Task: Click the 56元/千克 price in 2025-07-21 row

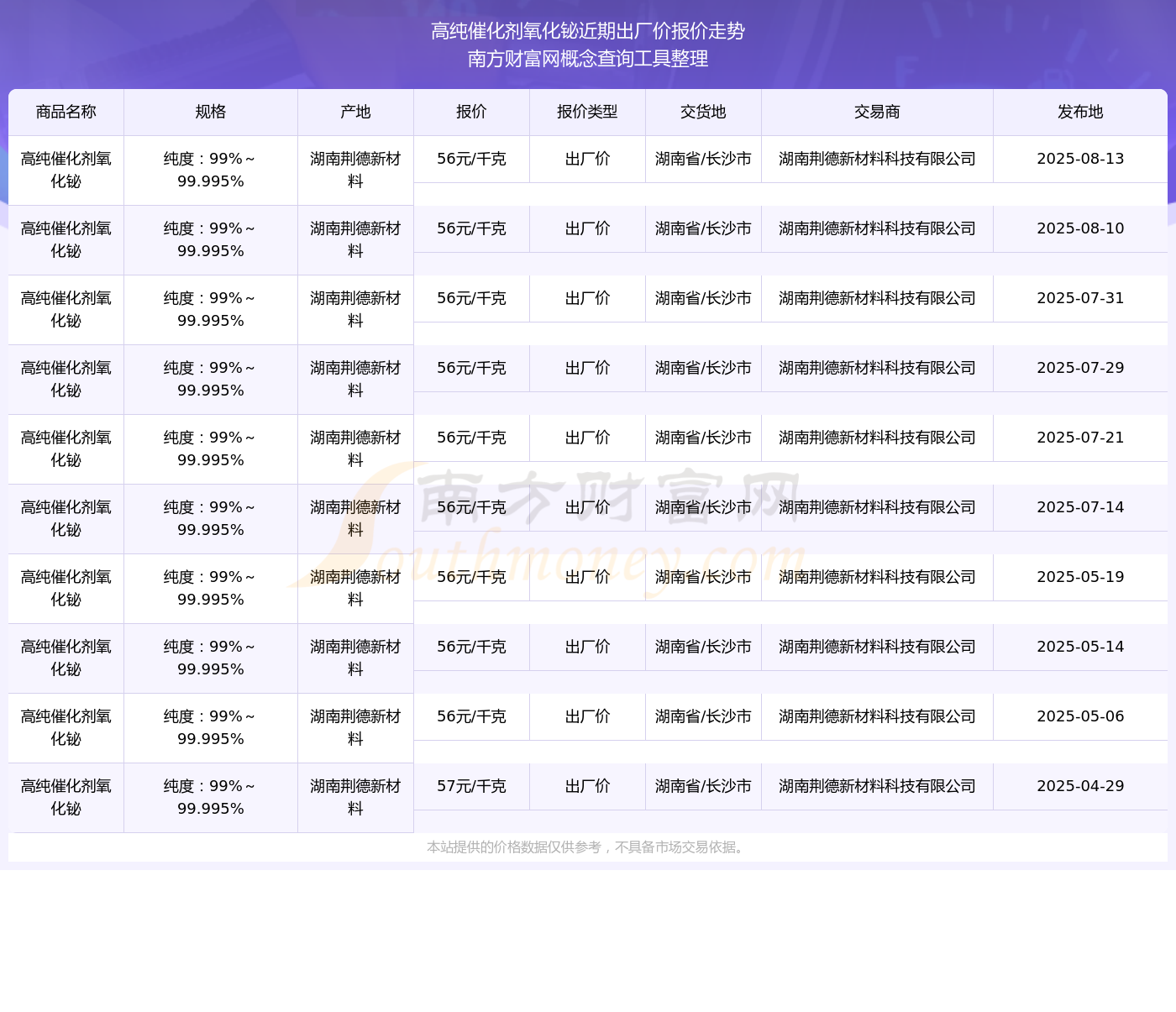Action: 471,438
